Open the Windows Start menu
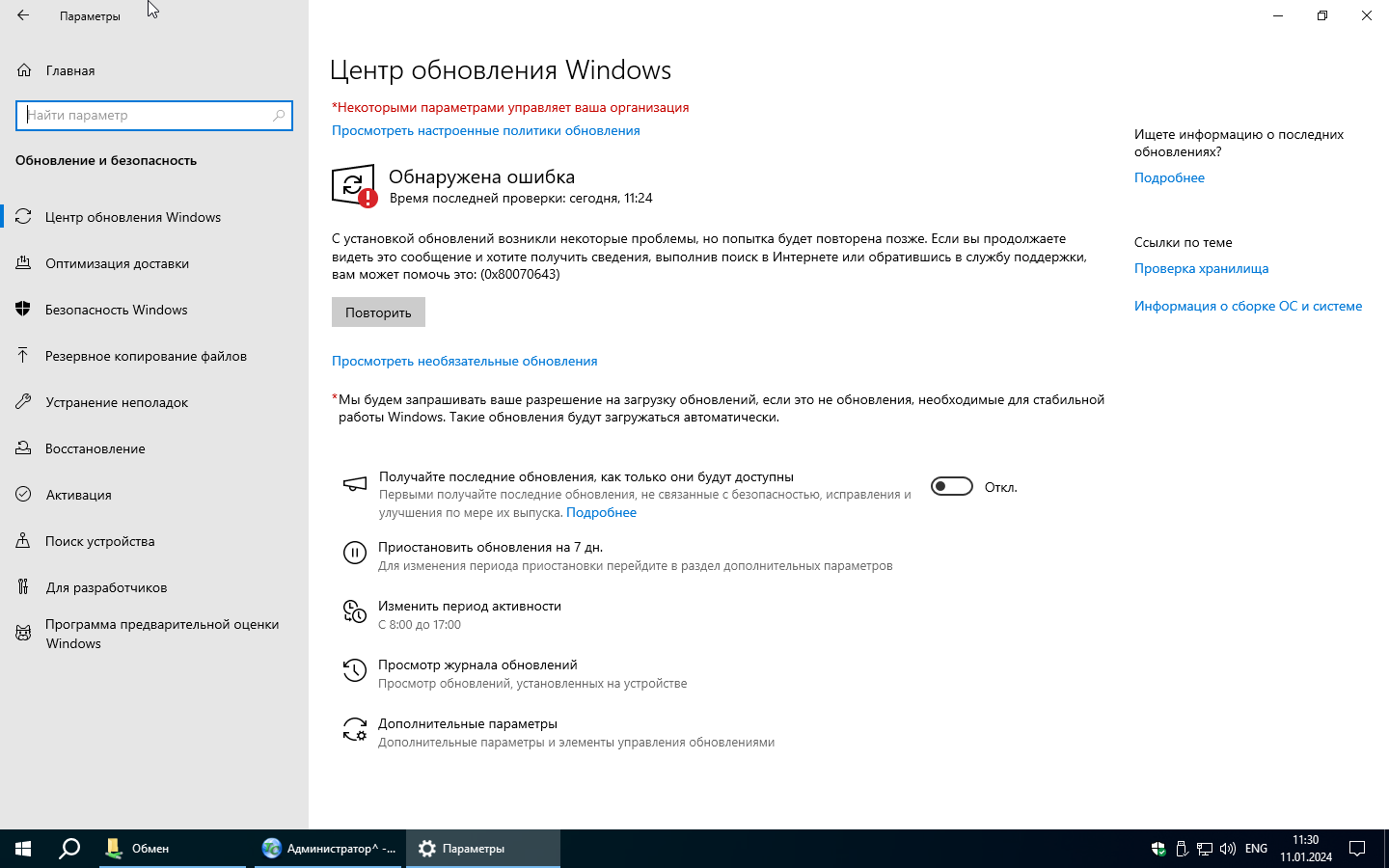The width and height of the screenshot is (1389, 868). (23, 849)
